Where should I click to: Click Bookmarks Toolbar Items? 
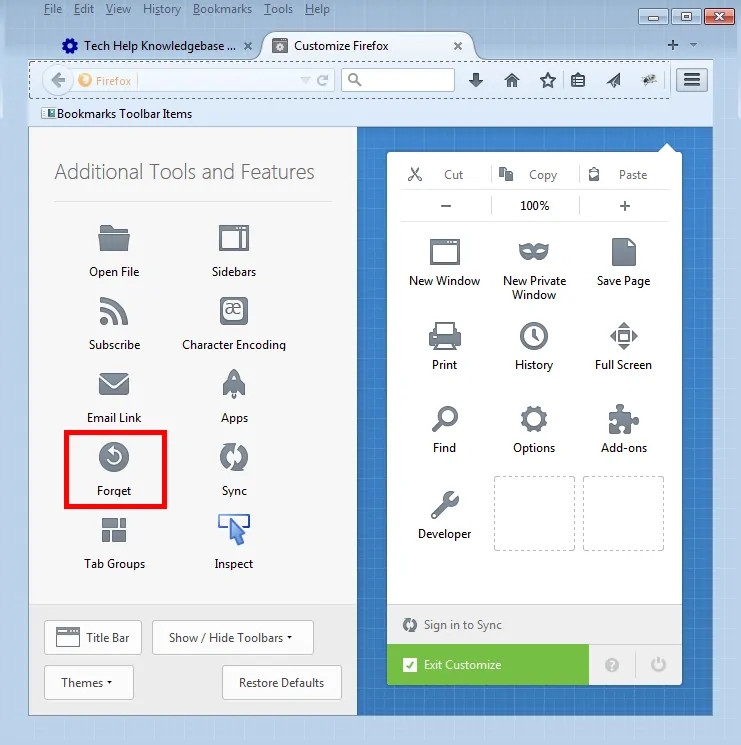pyautogui.click(x=117, y=114)
